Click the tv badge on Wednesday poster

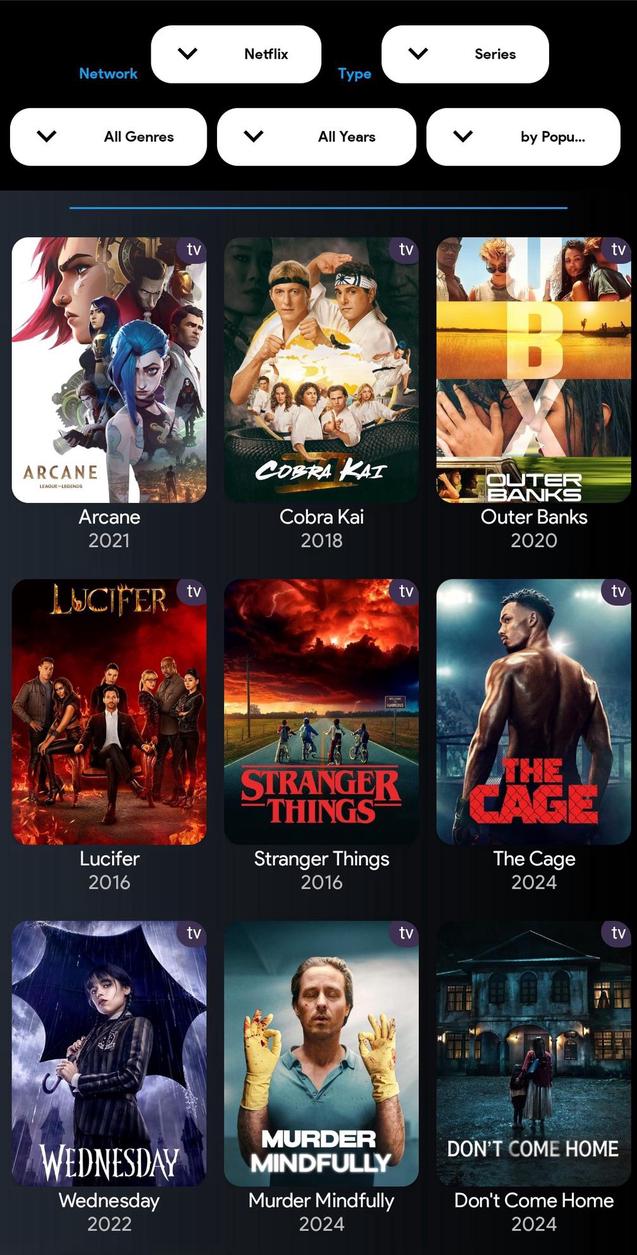pos(193,934)
